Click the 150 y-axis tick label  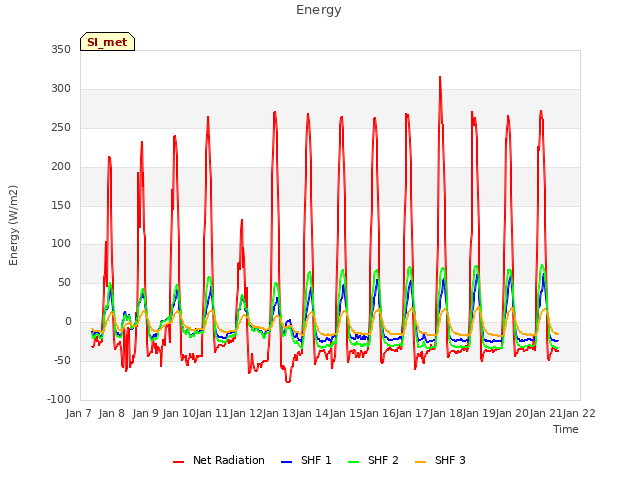[x=61, y=205]
